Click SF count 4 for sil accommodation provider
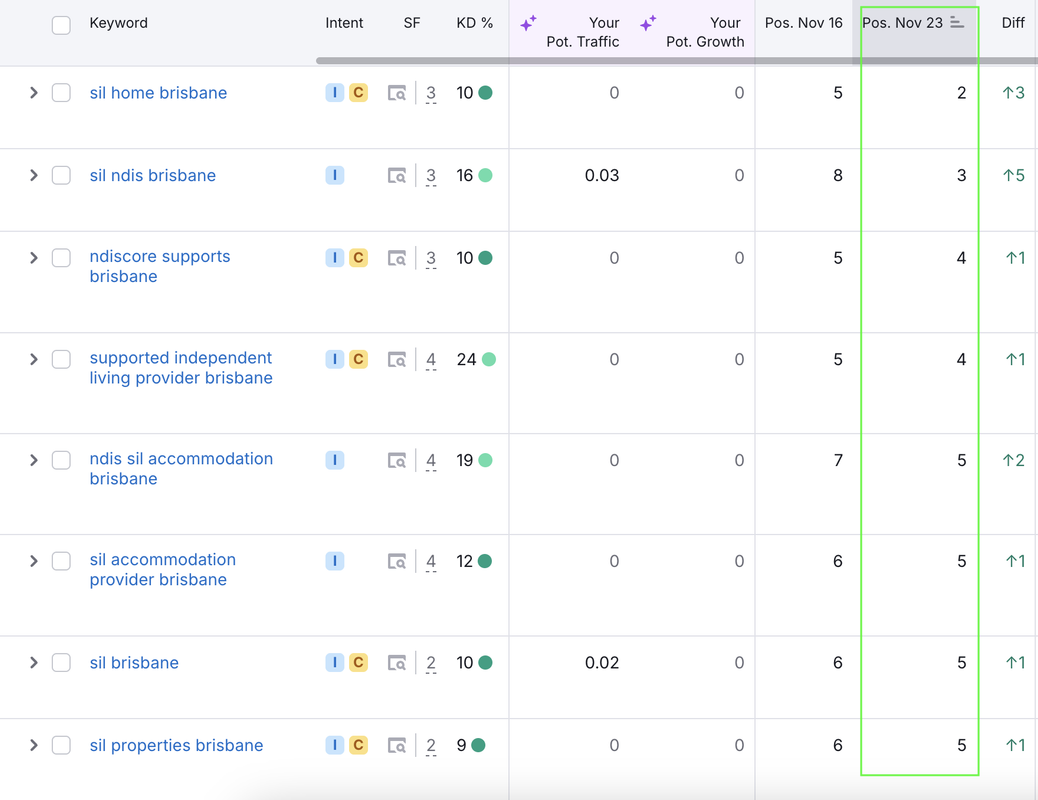1038x800 pixels. pyautogui.click(x=431, y=562)
